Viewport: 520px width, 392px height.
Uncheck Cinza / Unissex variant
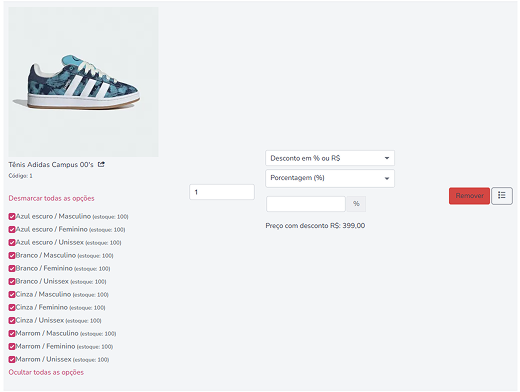(x=12, y=321)
